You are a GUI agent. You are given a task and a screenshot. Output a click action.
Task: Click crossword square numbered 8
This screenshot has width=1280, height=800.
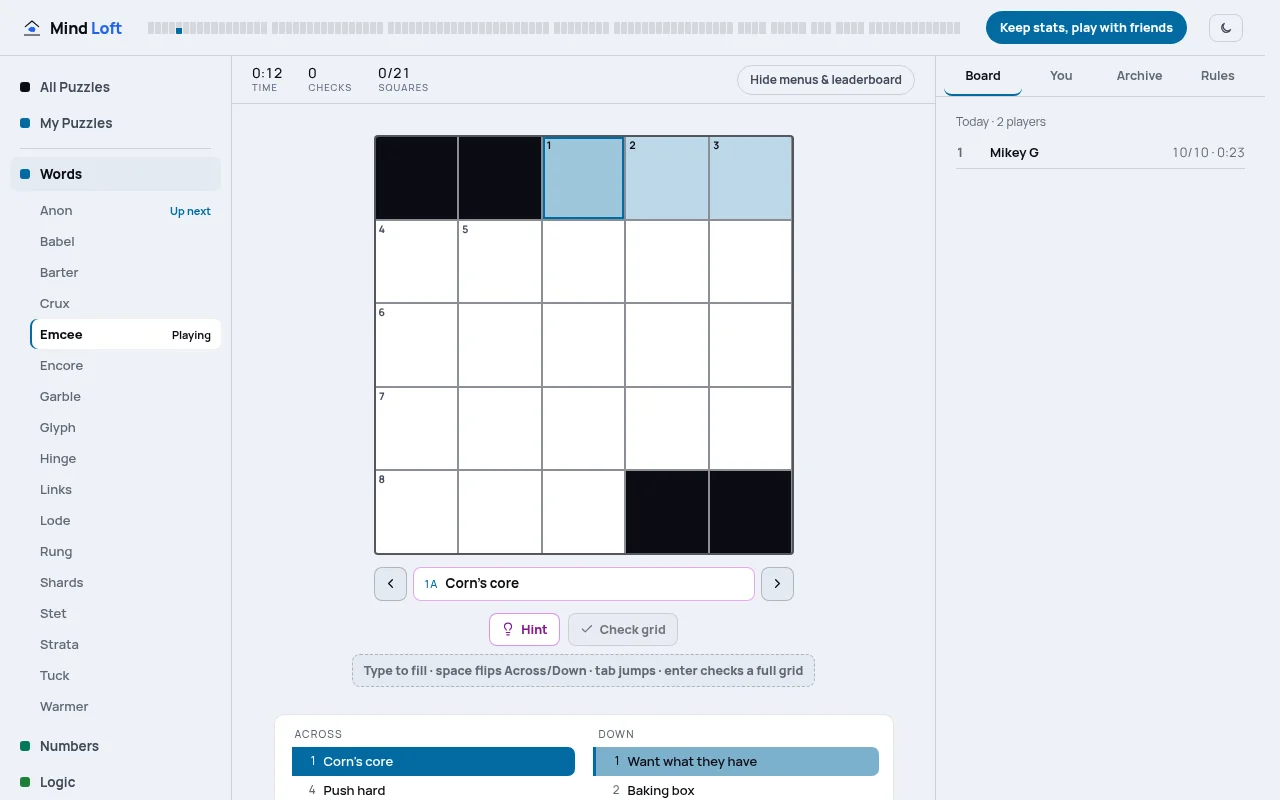(417, 512)
